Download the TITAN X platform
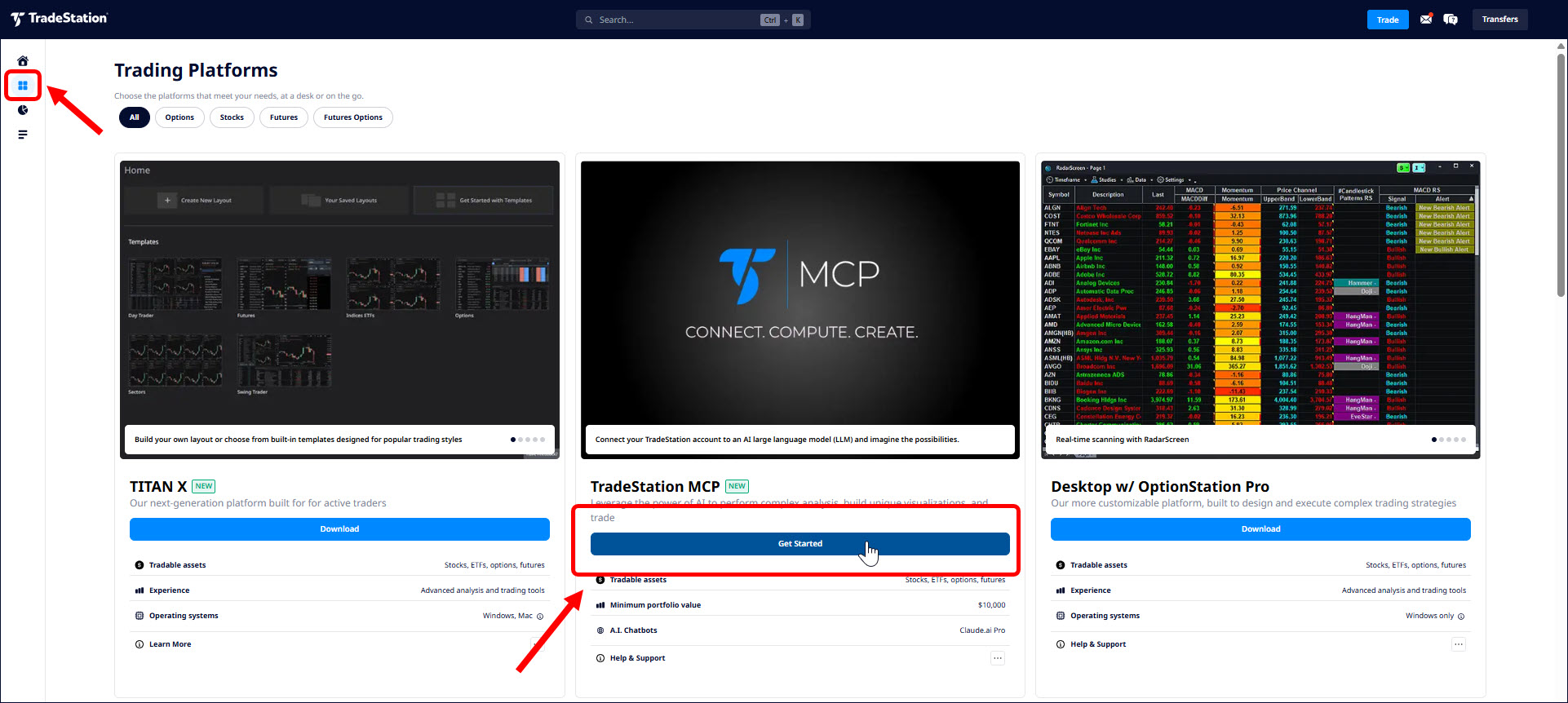1568x703 pixels. (x=339, y=529)
